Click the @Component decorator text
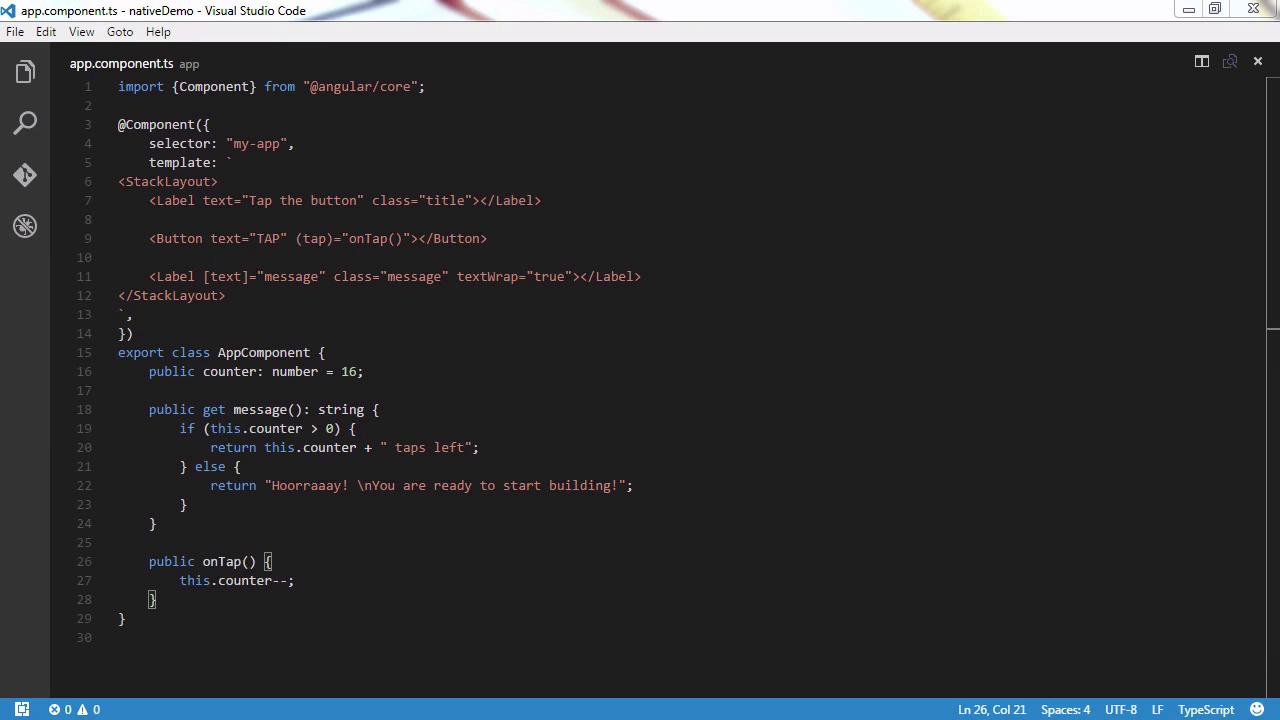The height and width of the screenshot is (720, 1280). [157, 124]
